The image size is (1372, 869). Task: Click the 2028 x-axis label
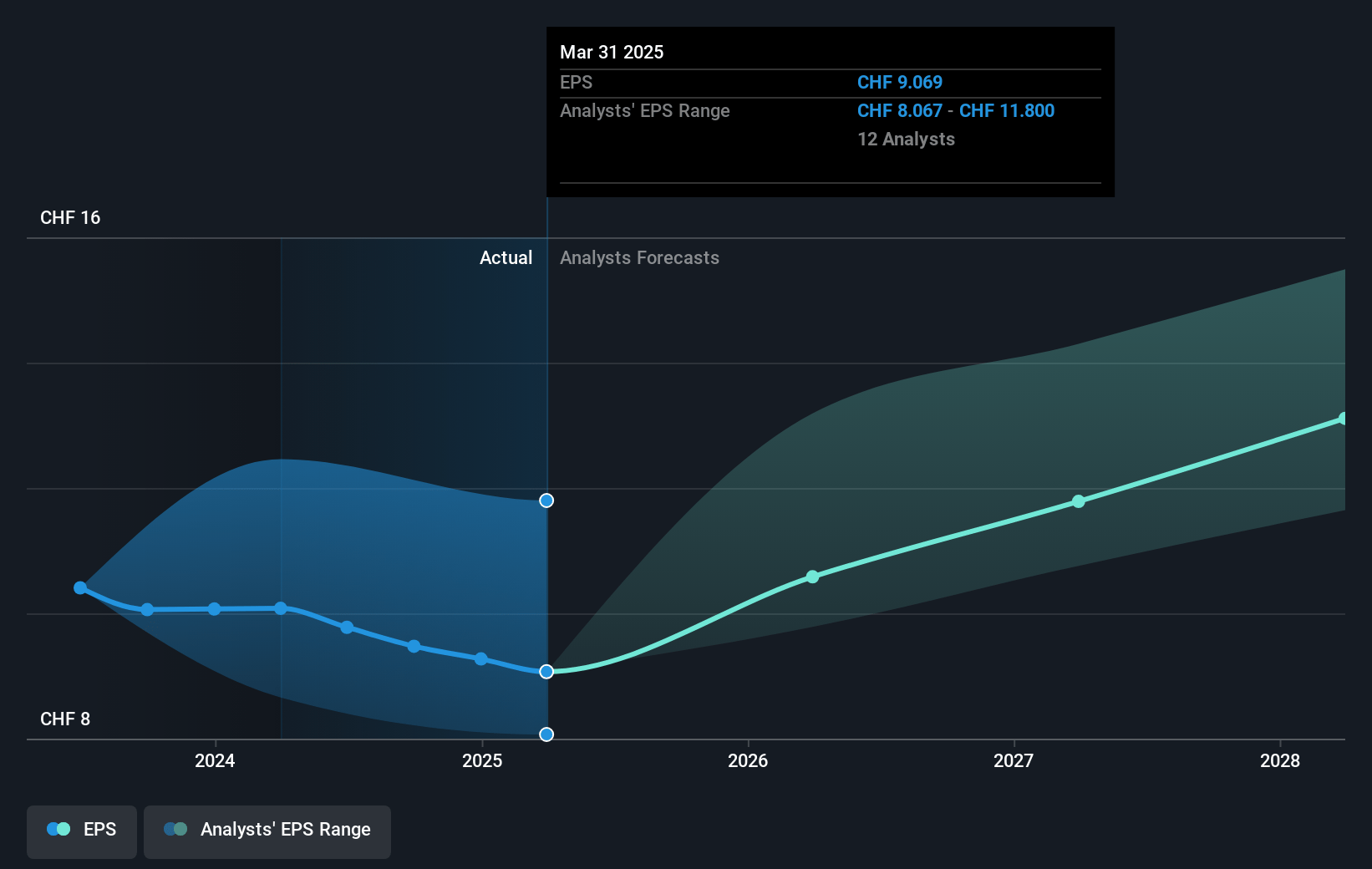click(1280, 761)
